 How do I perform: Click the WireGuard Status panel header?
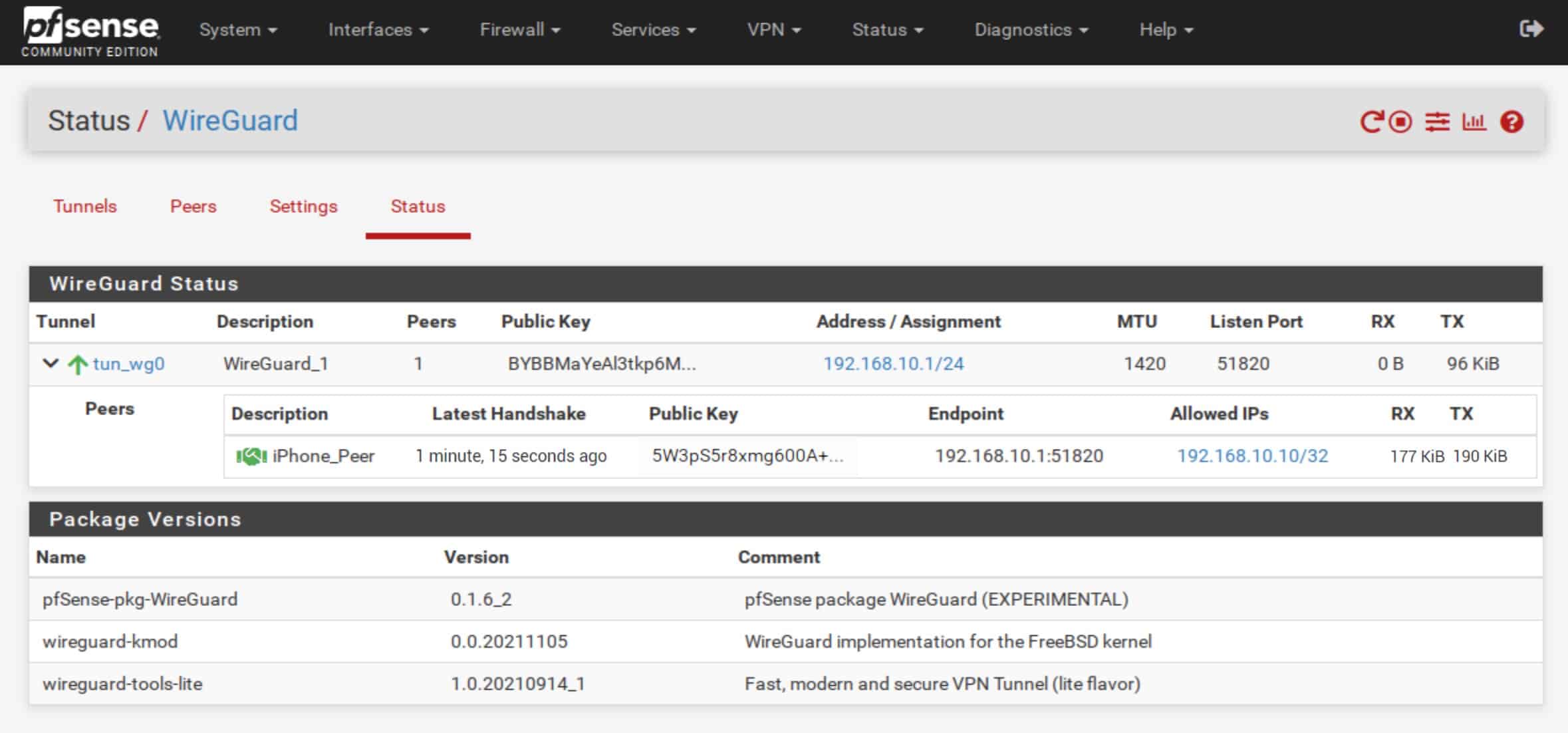(785, 284)
